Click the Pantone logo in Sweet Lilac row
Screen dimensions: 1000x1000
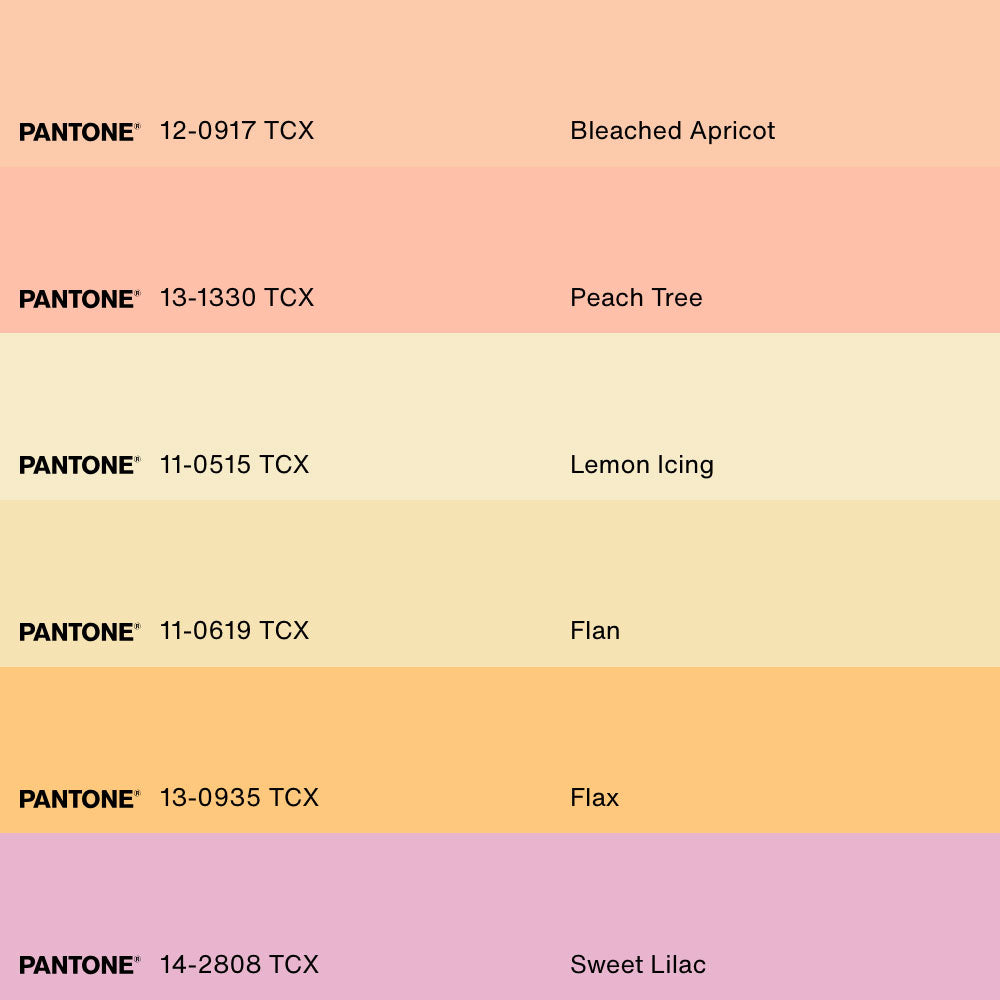(79, 965)
